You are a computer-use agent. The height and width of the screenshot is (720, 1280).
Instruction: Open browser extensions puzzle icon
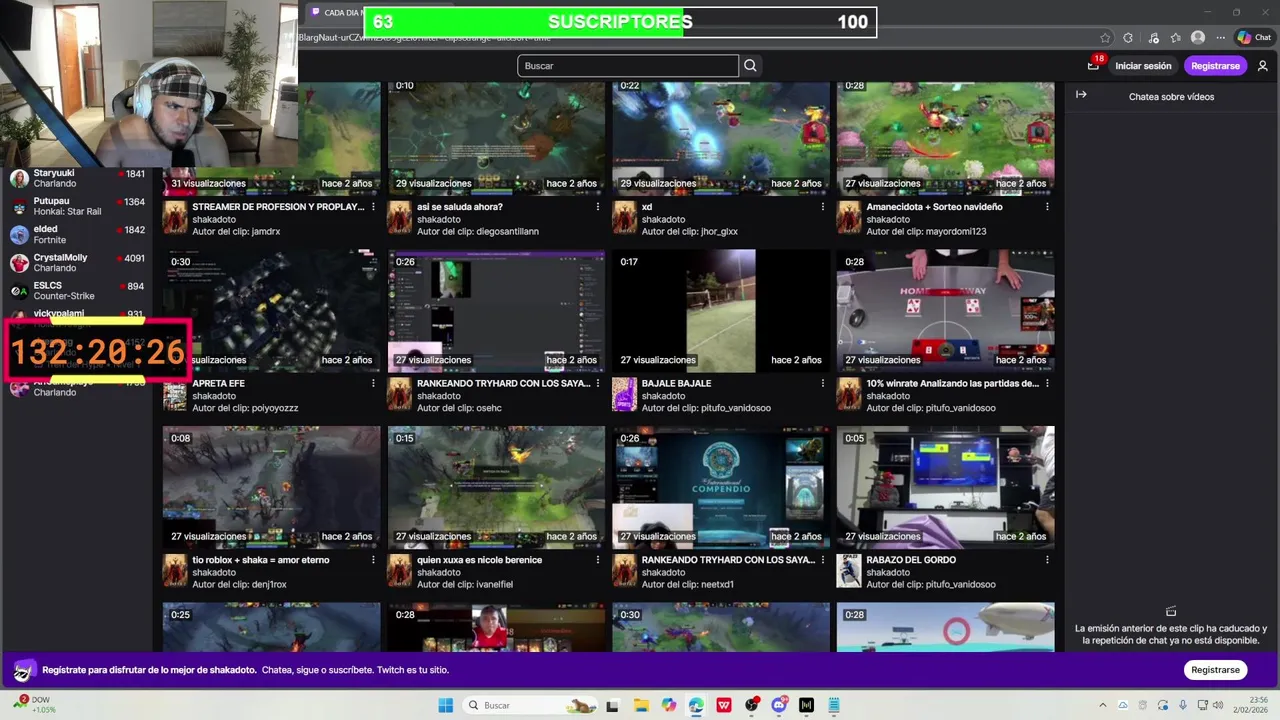(x=1128, y=38)
